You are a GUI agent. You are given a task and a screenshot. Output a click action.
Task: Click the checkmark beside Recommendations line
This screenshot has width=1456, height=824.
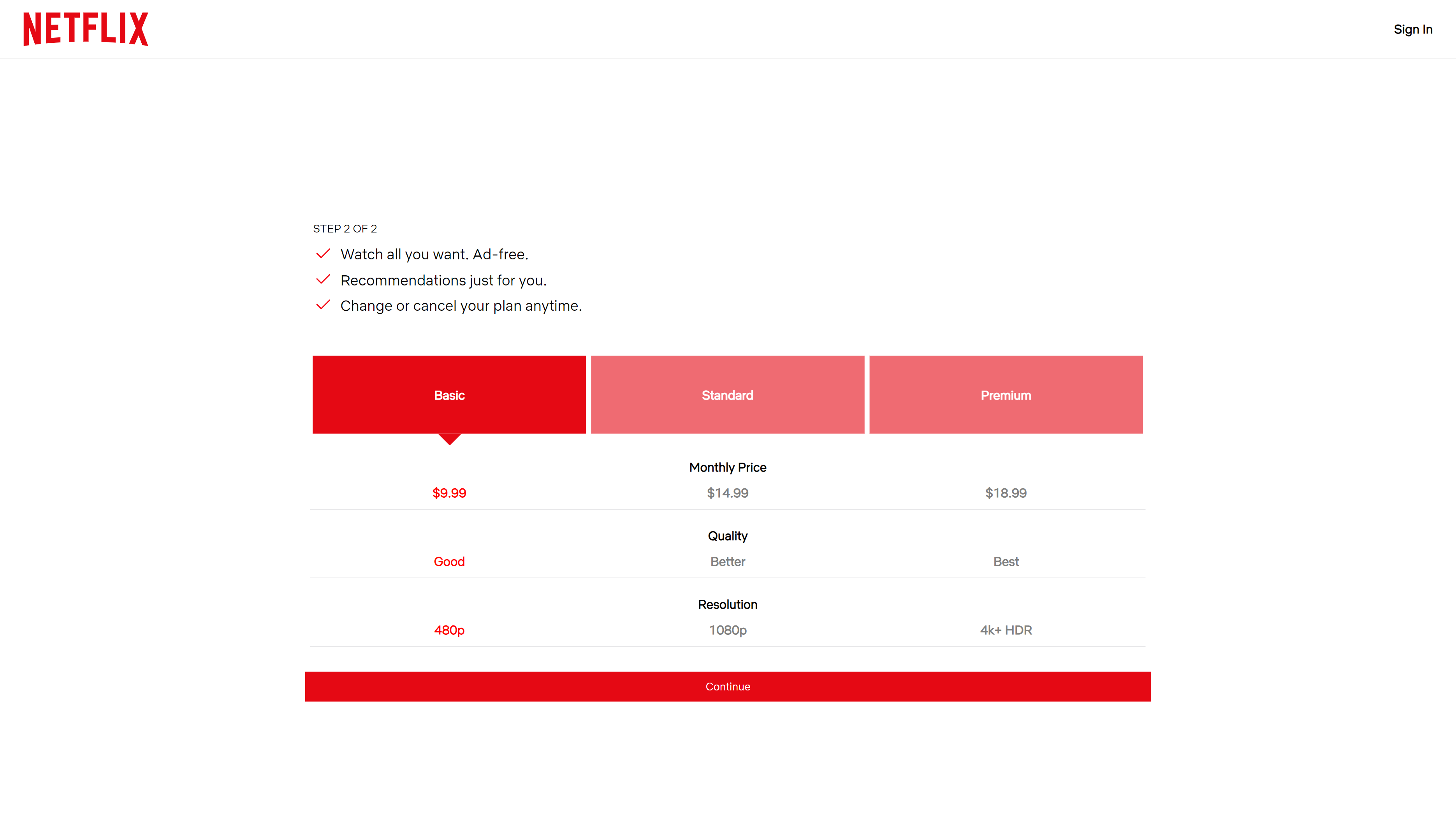(x=323, y=280)
